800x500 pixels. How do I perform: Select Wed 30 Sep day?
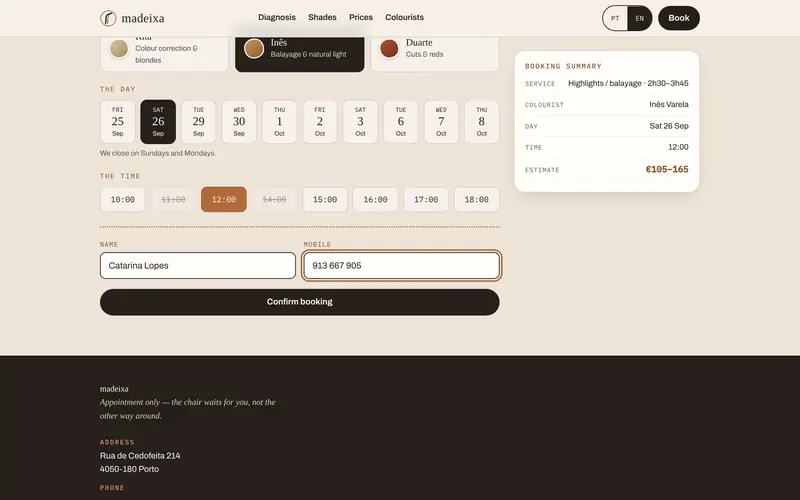click(239, 121)
